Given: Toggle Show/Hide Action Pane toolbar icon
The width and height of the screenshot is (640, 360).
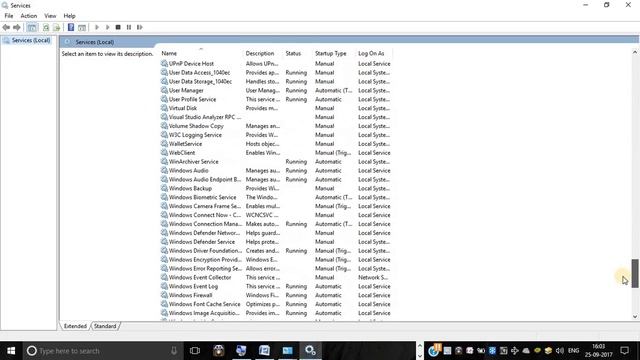Looking at the screenshot, I should [82, 27].
